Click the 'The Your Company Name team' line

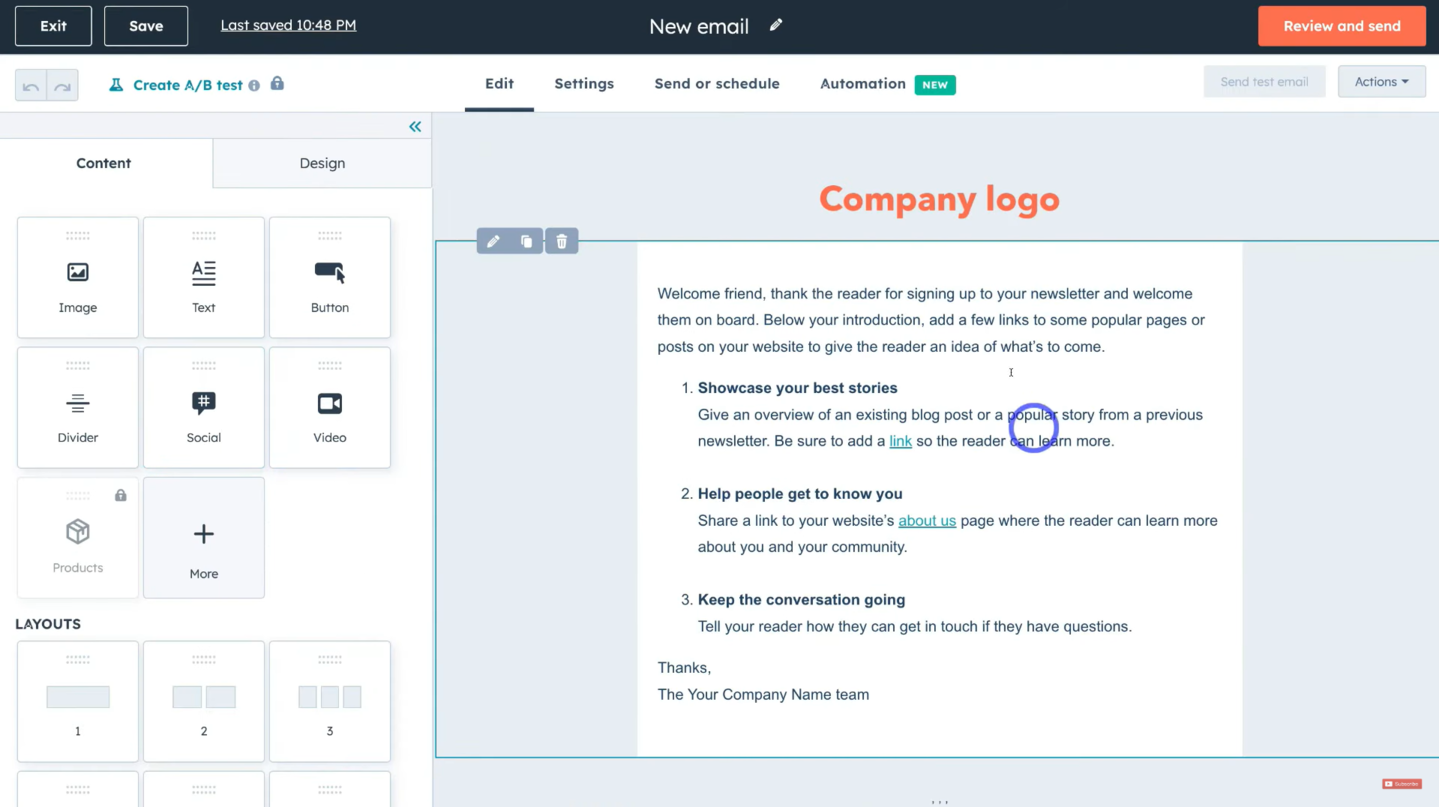(x=763, y=695)
